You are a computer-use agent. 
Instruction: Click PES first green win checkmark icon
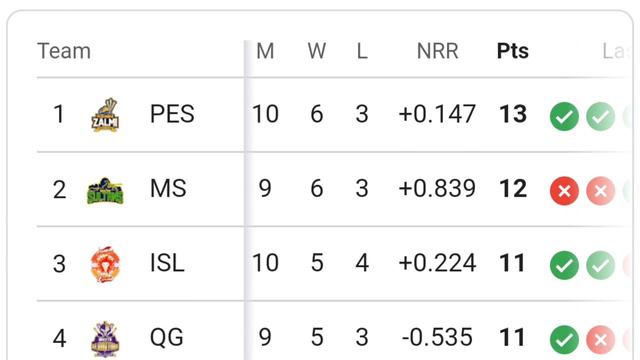click(564, 117)
